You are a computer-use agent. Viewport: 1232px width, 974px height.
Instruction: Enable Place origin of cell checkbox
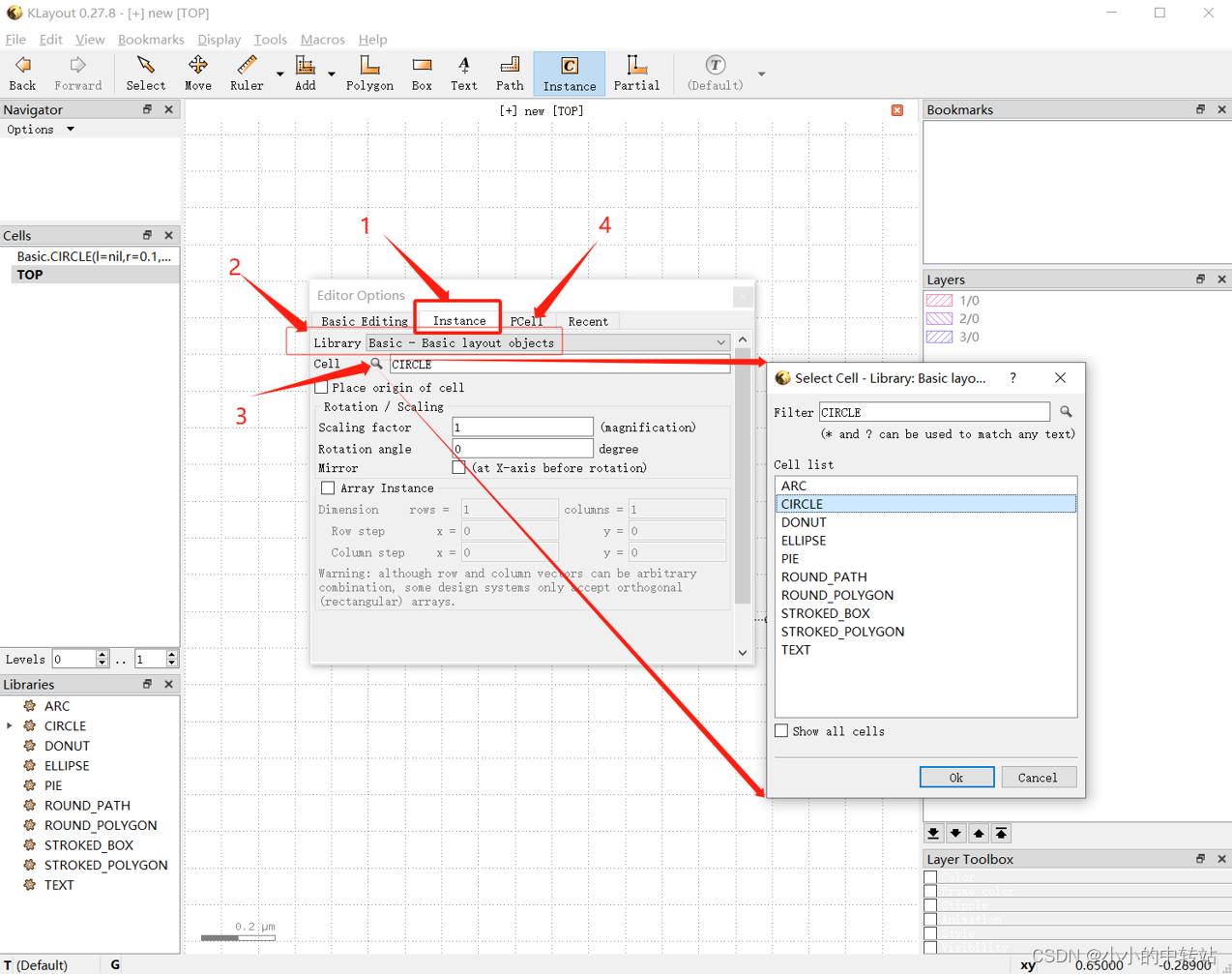coord(322,387)
